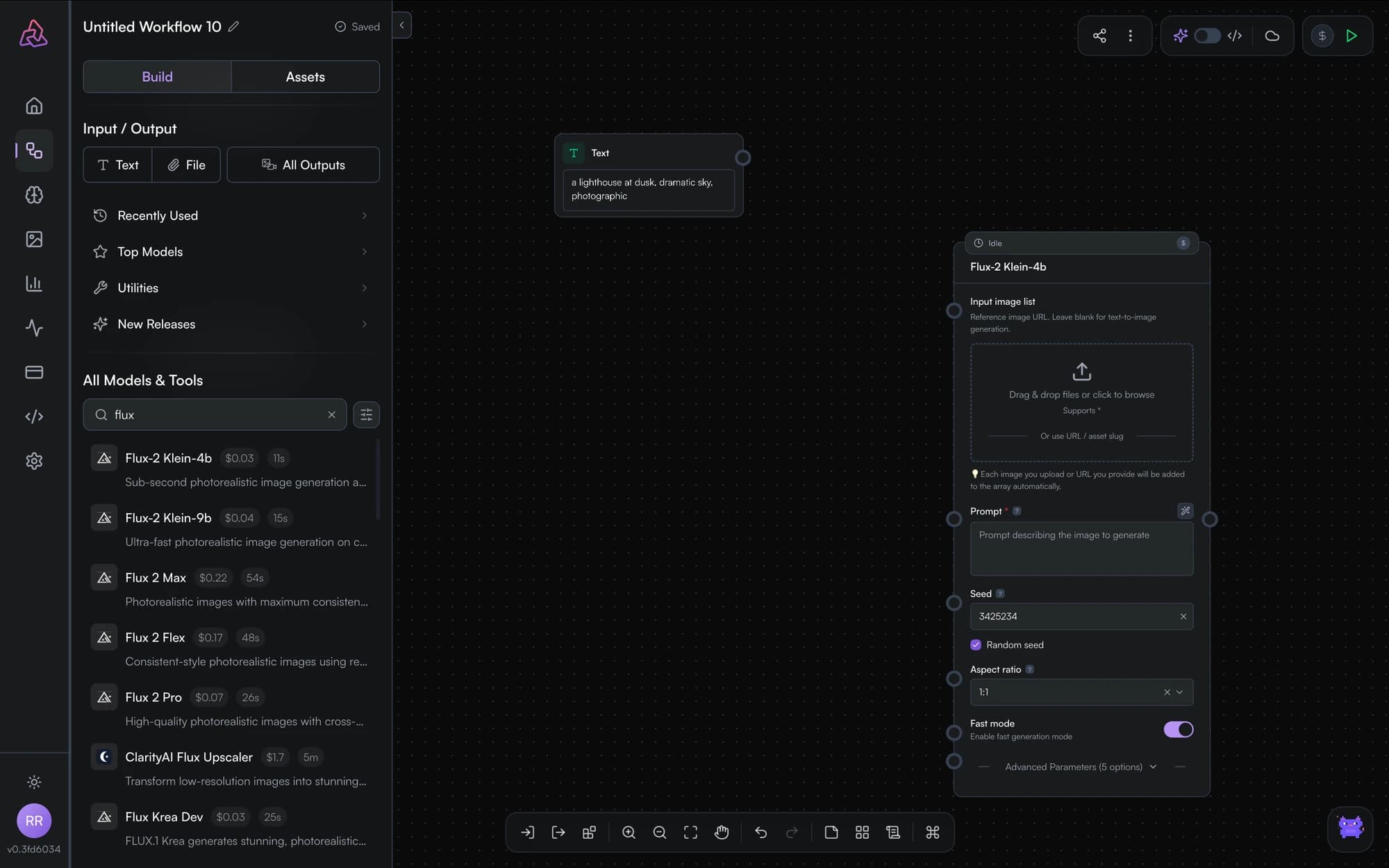Open the three-dot more options menu
Image resolution: width=1389 pixels, height=868 pixels.
[1131, 35]
